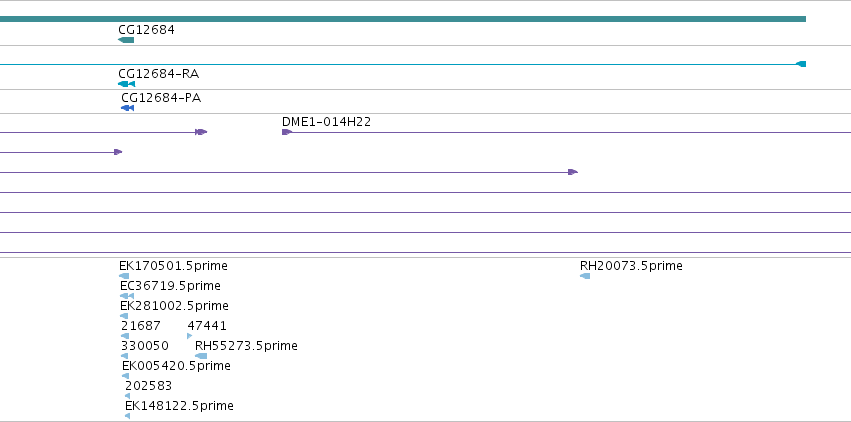This screenshot has height=422, width=851.
Task: Click the 21687 feature arrow
Action: (125, 336)
